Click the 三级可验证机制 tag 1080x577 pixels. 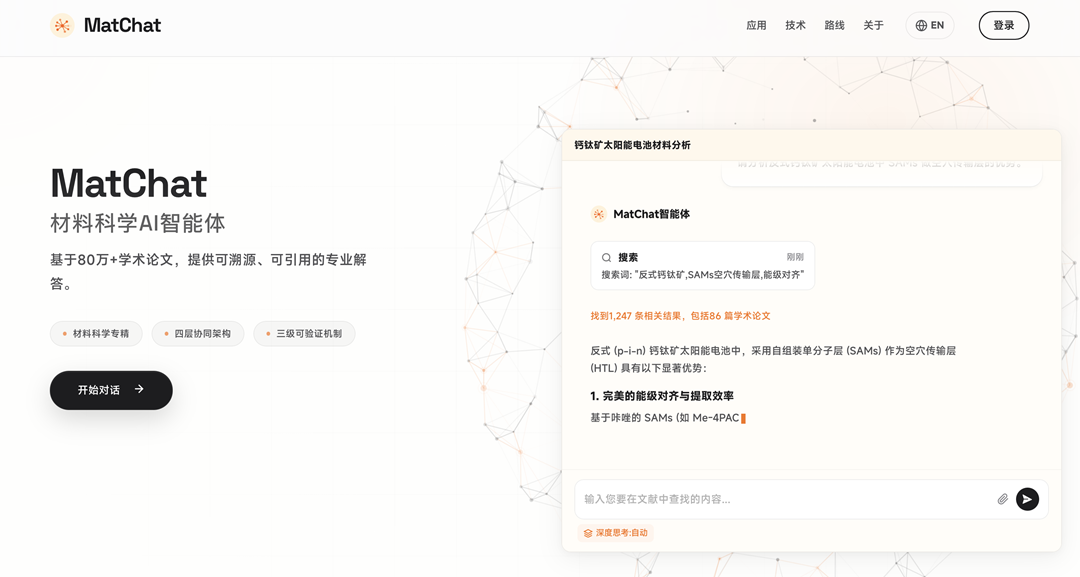[304, 334]
